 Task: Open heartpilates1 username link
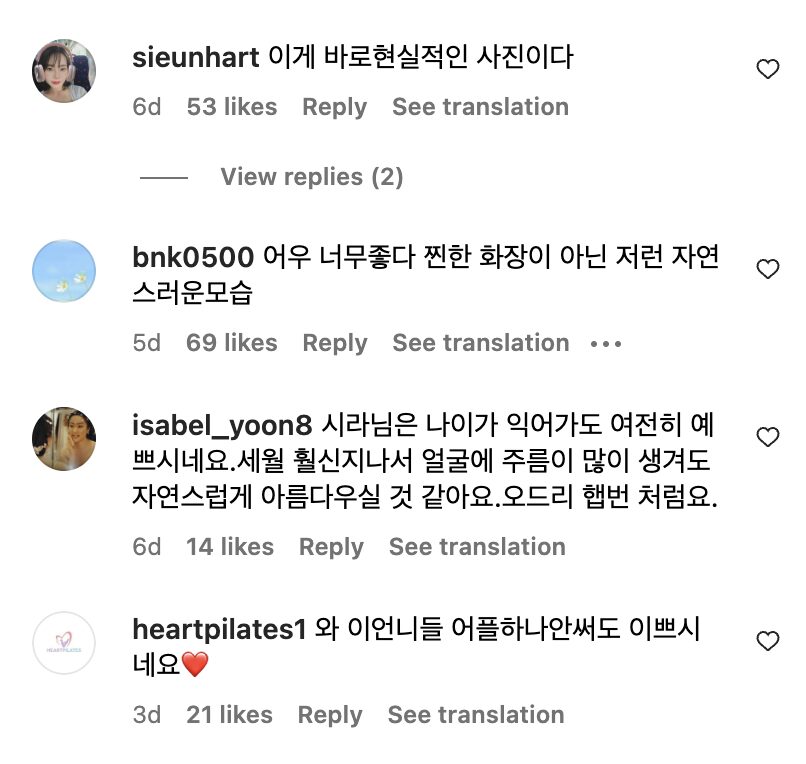point(218,629)
